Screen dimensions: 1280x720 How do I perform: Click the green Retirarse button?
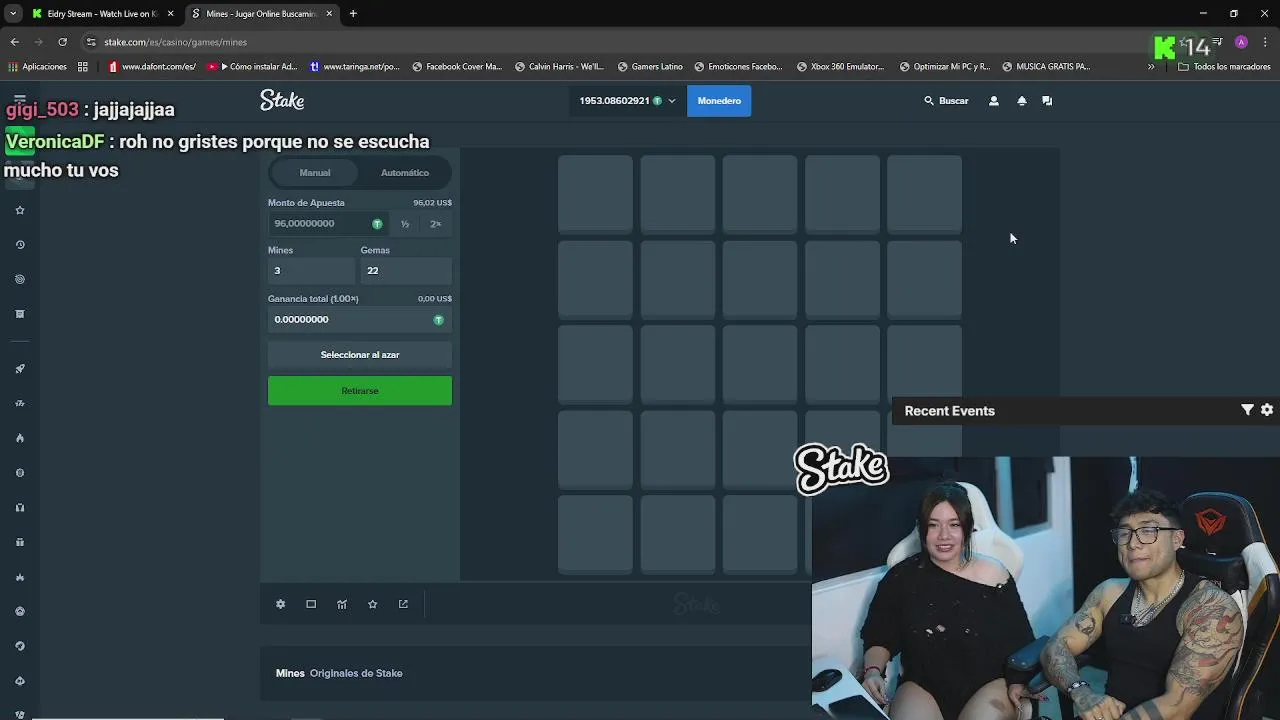pyautogui.click(x=360, y=391)
